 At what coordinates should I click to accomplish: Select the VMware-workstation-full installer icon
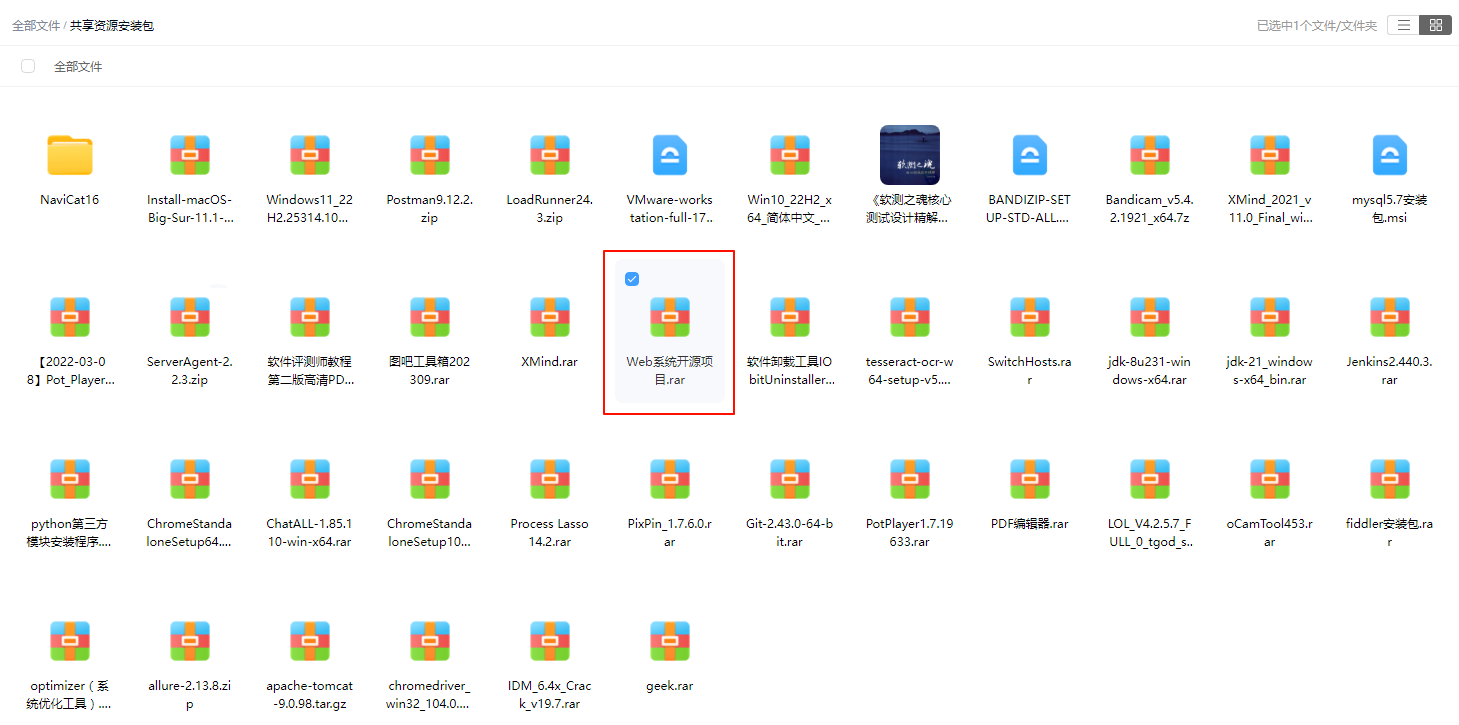(x=670, y=155)
